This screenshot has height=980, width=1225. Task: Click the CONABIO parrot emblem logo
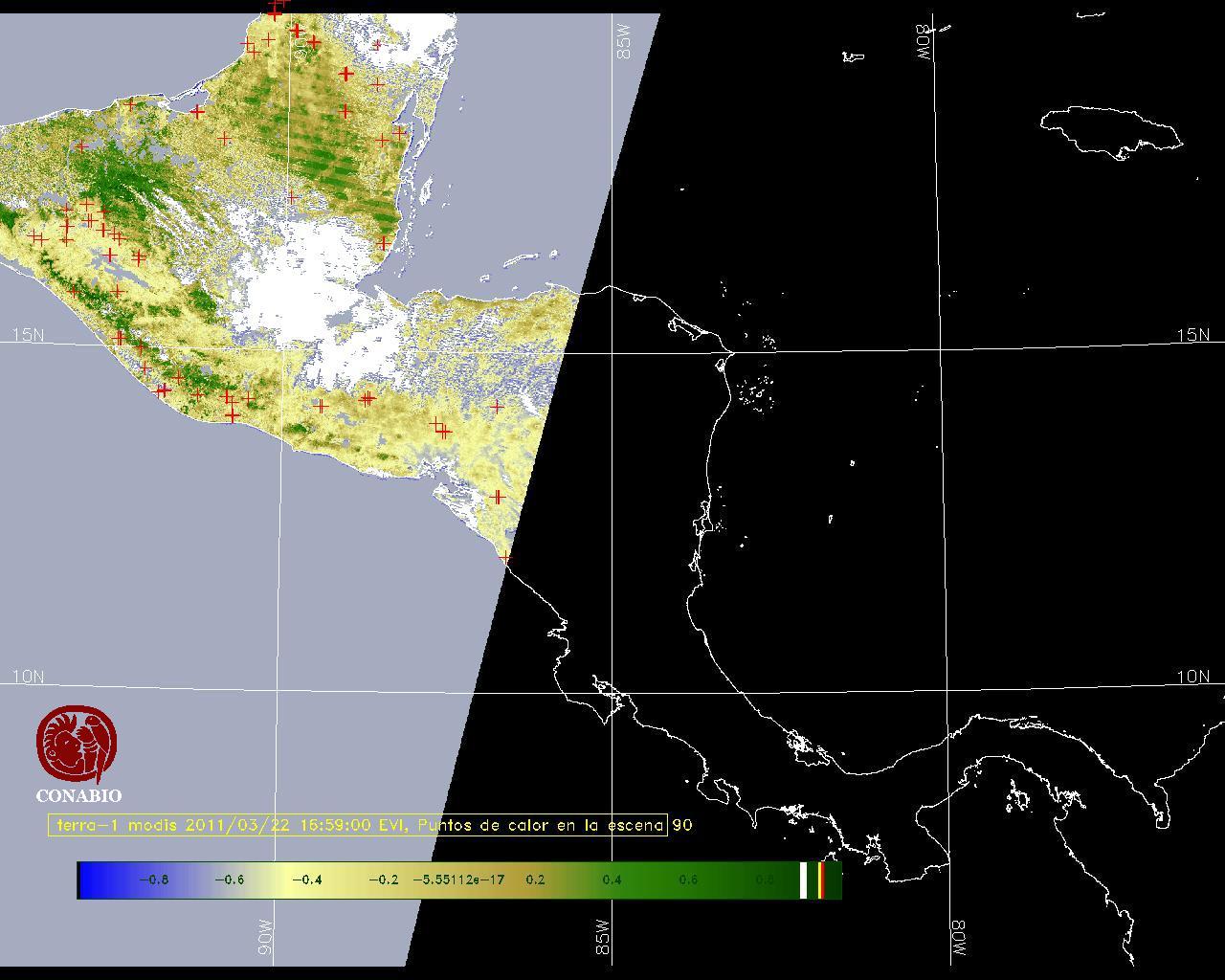(78, 745)
